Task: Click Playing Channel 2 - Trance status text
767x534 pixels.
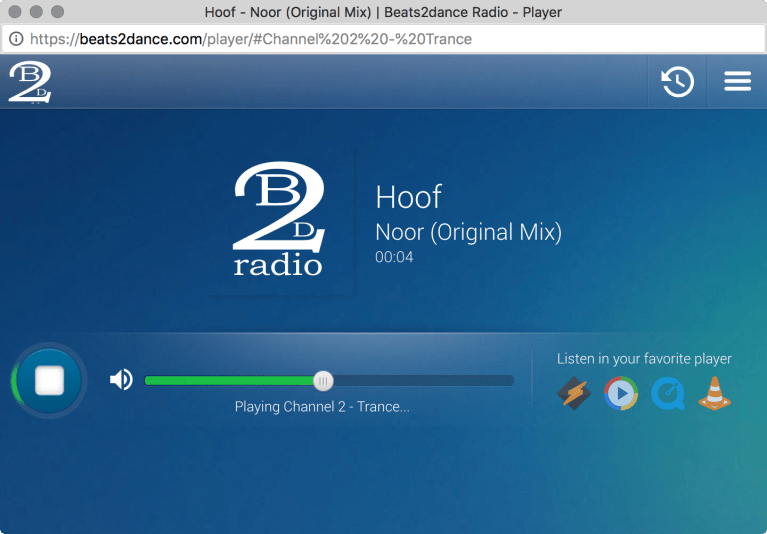Action: 322,407
